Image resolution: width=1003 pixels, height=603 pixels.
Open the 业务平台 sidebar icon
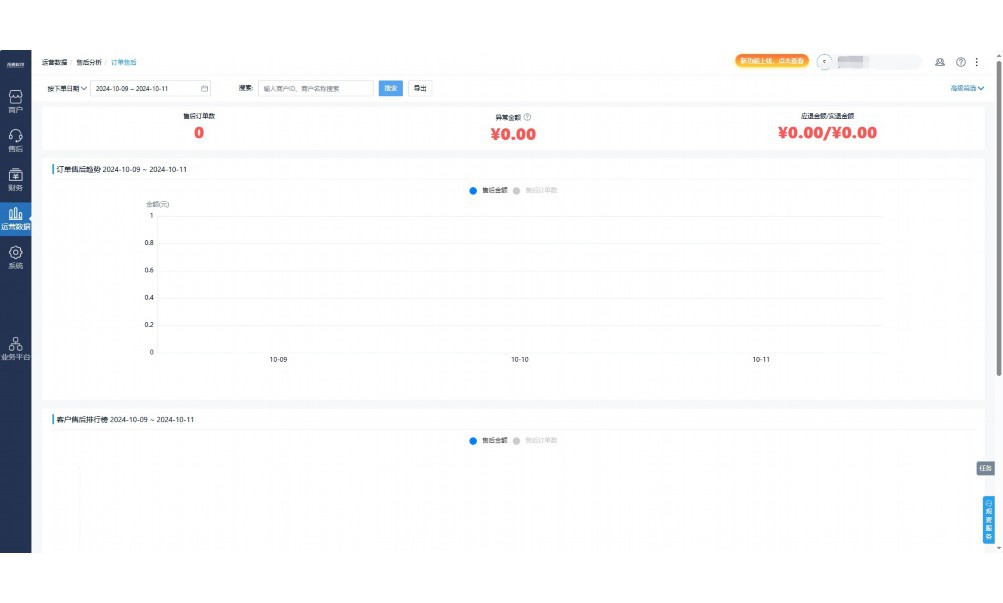pyautogui.click(x=14, y=345)
